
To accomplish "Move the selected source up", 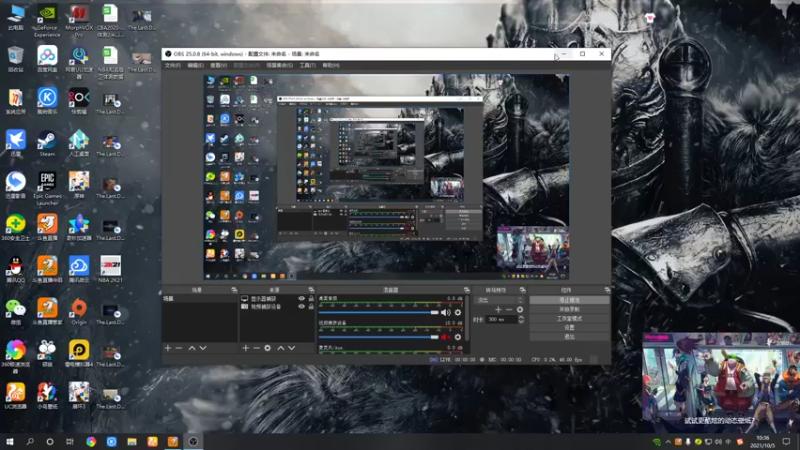I will [281, 348].
